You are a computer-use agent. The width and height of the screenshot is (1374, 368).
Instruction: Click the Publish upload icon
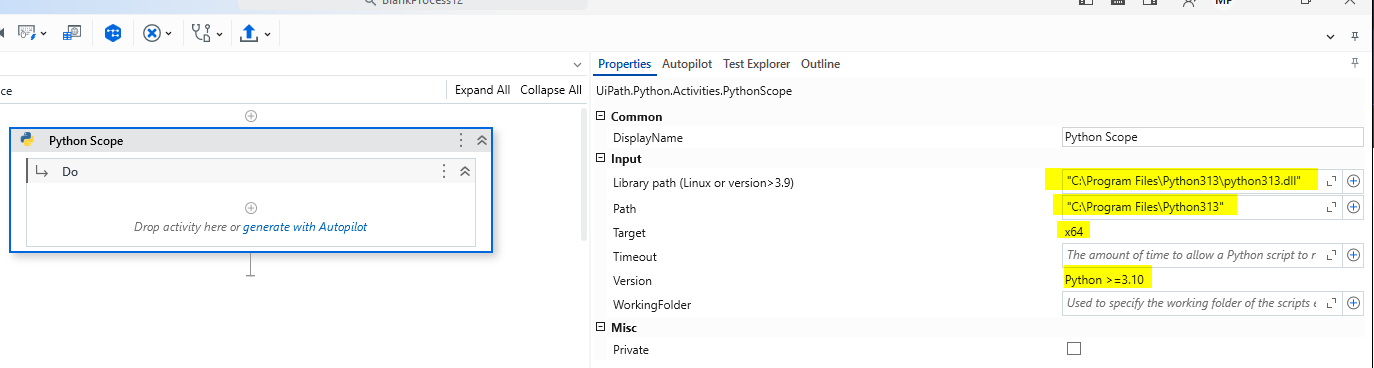pyautogui.click(x=250, y=33)
